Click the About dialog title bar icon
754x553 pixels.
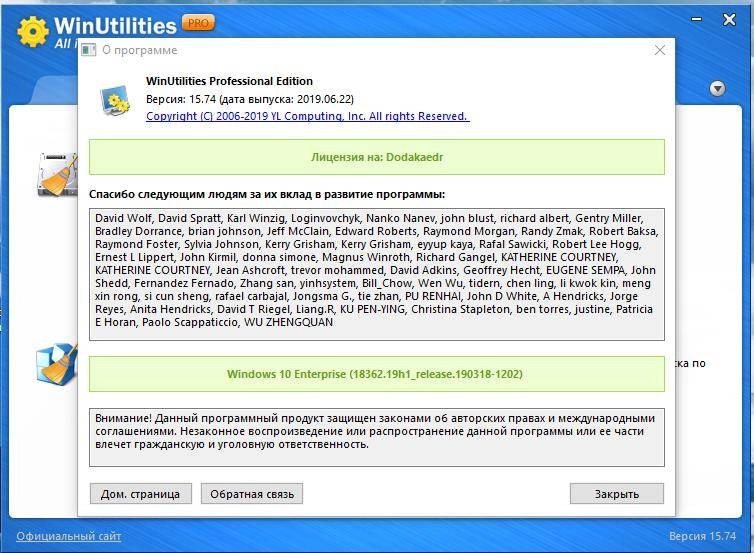(88, 50)
